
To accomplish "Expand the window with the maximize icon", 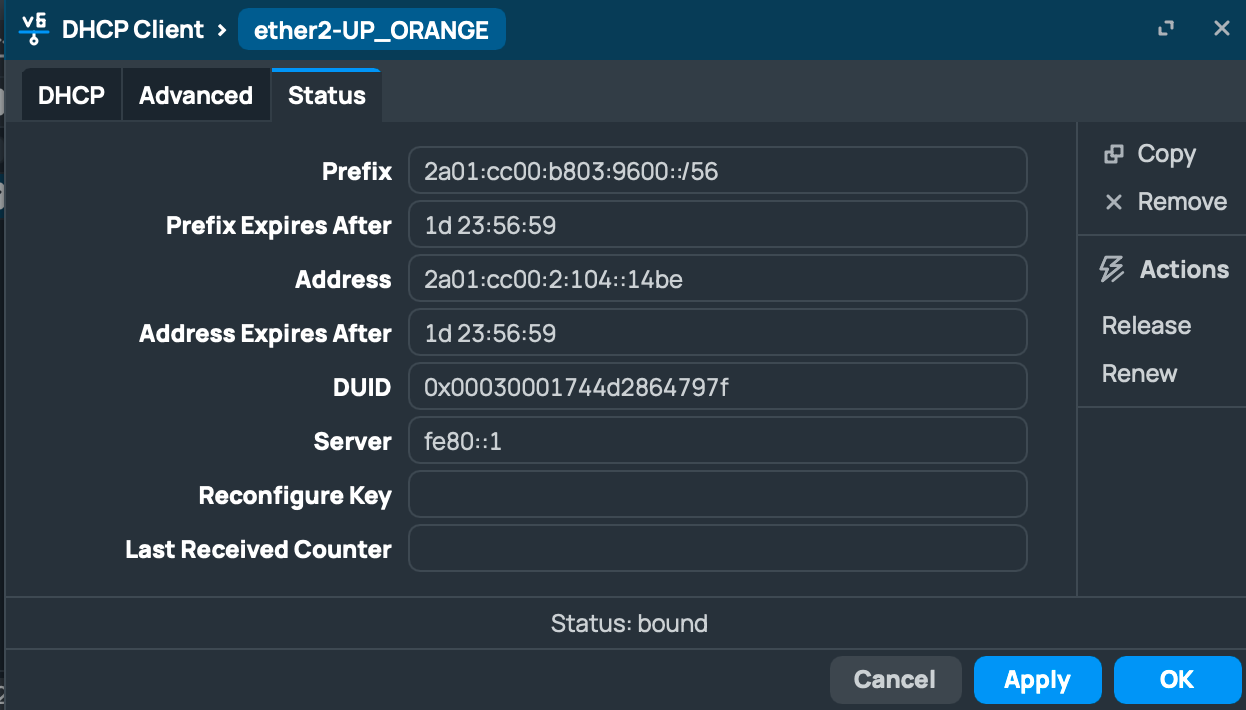I will (1165, 29).
